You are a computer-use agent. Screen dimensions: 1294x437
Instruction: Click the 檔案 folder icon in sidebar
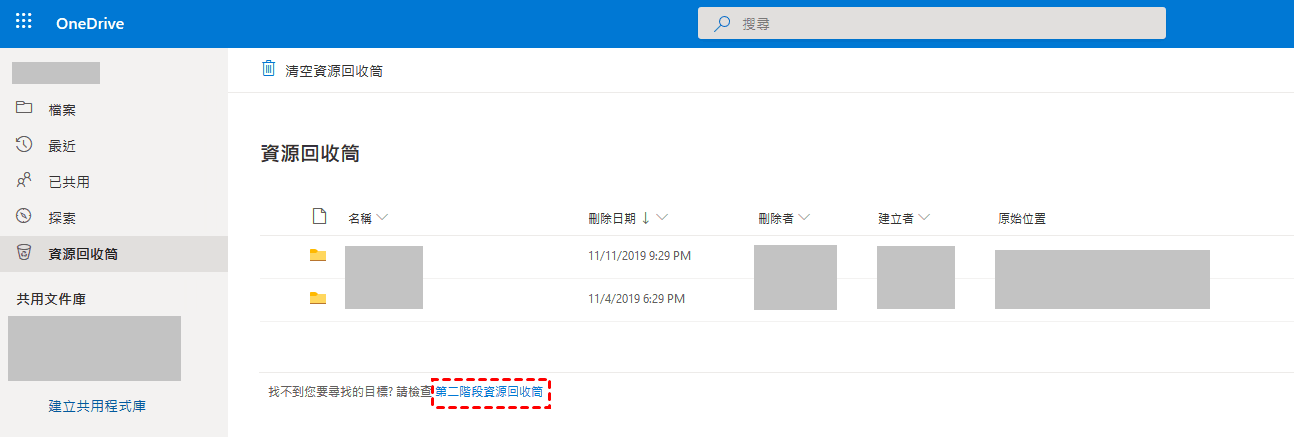(x=25, y=109)
